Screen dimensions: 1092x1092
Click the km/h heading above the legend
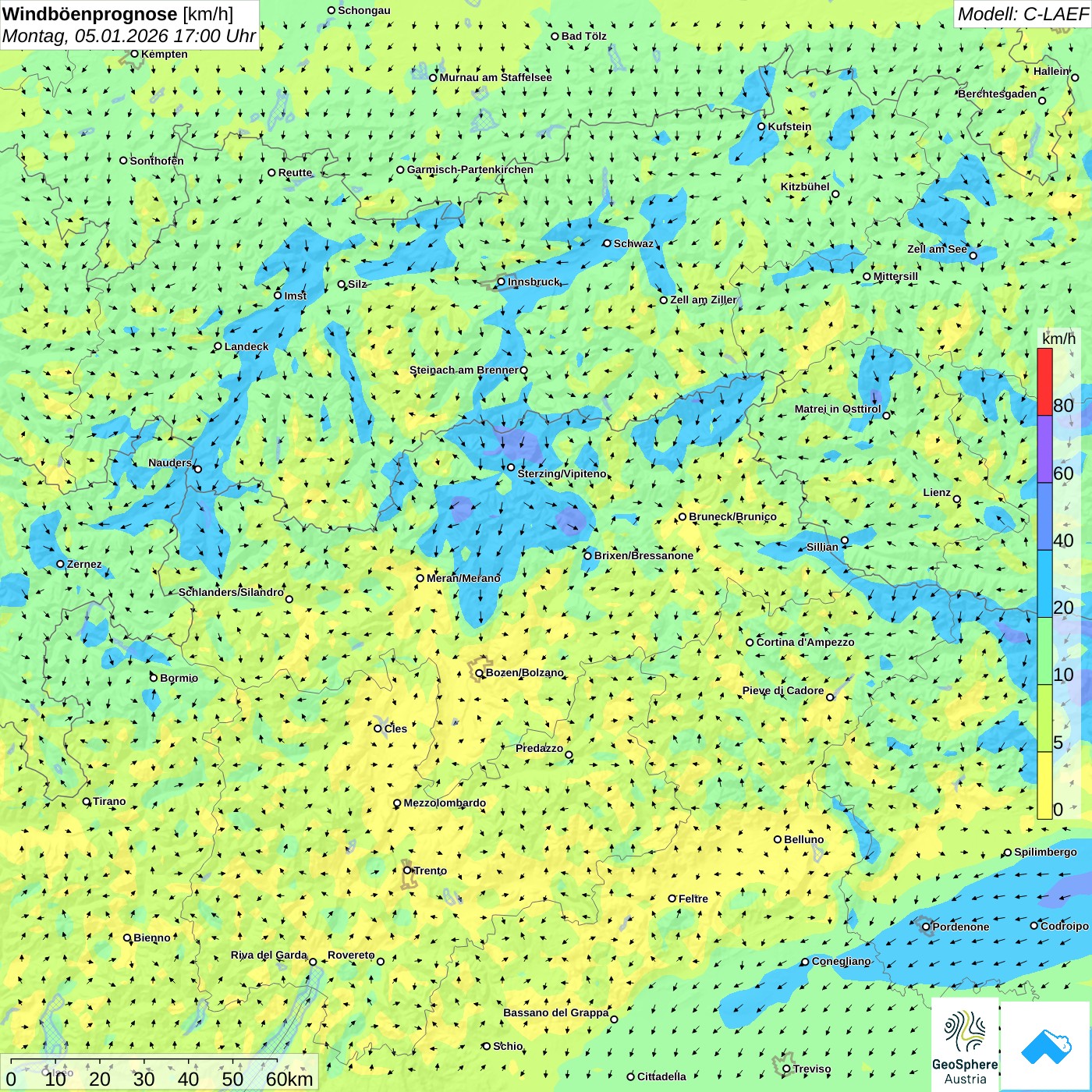tap(1058, 339)
